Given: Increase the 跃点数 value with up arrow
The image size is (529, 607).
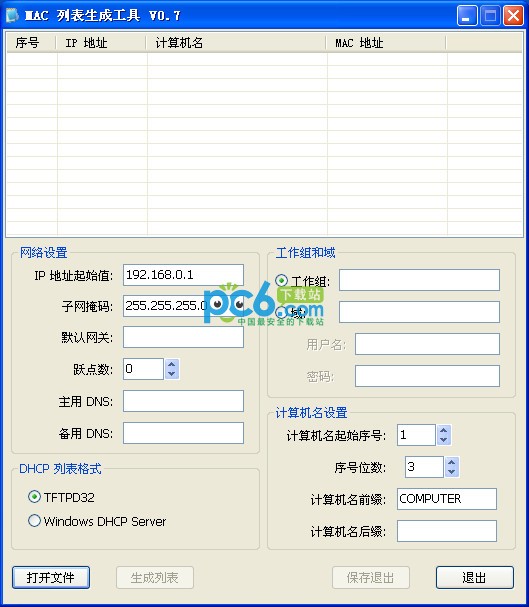Looking at the screenshot, I should [x=172, y=364].
